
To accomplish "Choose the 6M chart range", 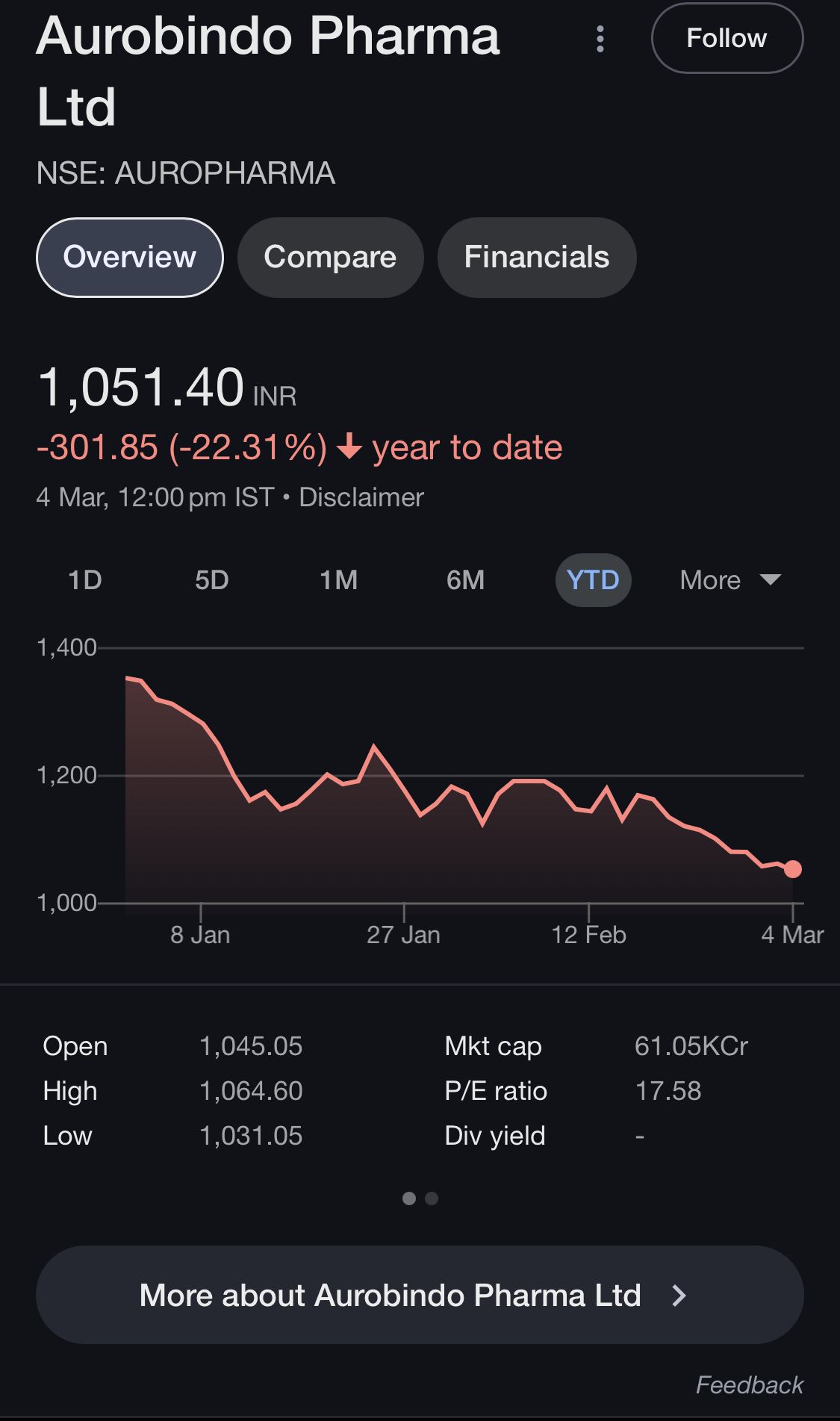I will click(x=465, y=580).
